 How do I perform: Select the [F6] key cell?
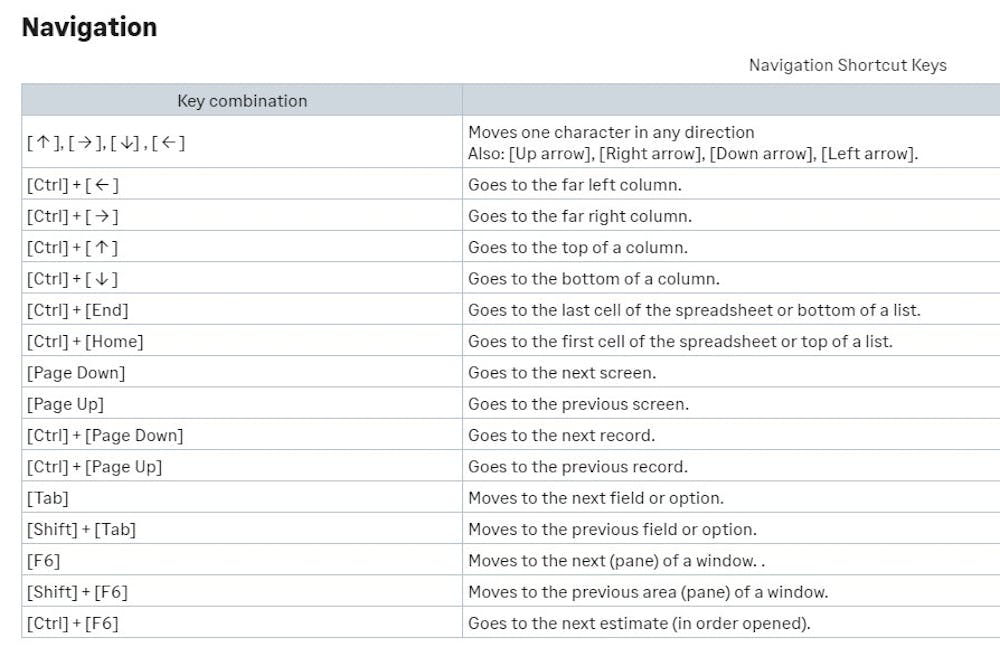pos(44,561)
